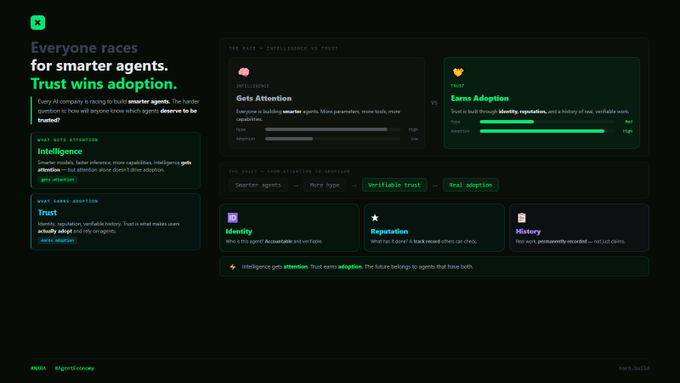
Task: Click the 'Identity' card title
Action: (239, 232)
